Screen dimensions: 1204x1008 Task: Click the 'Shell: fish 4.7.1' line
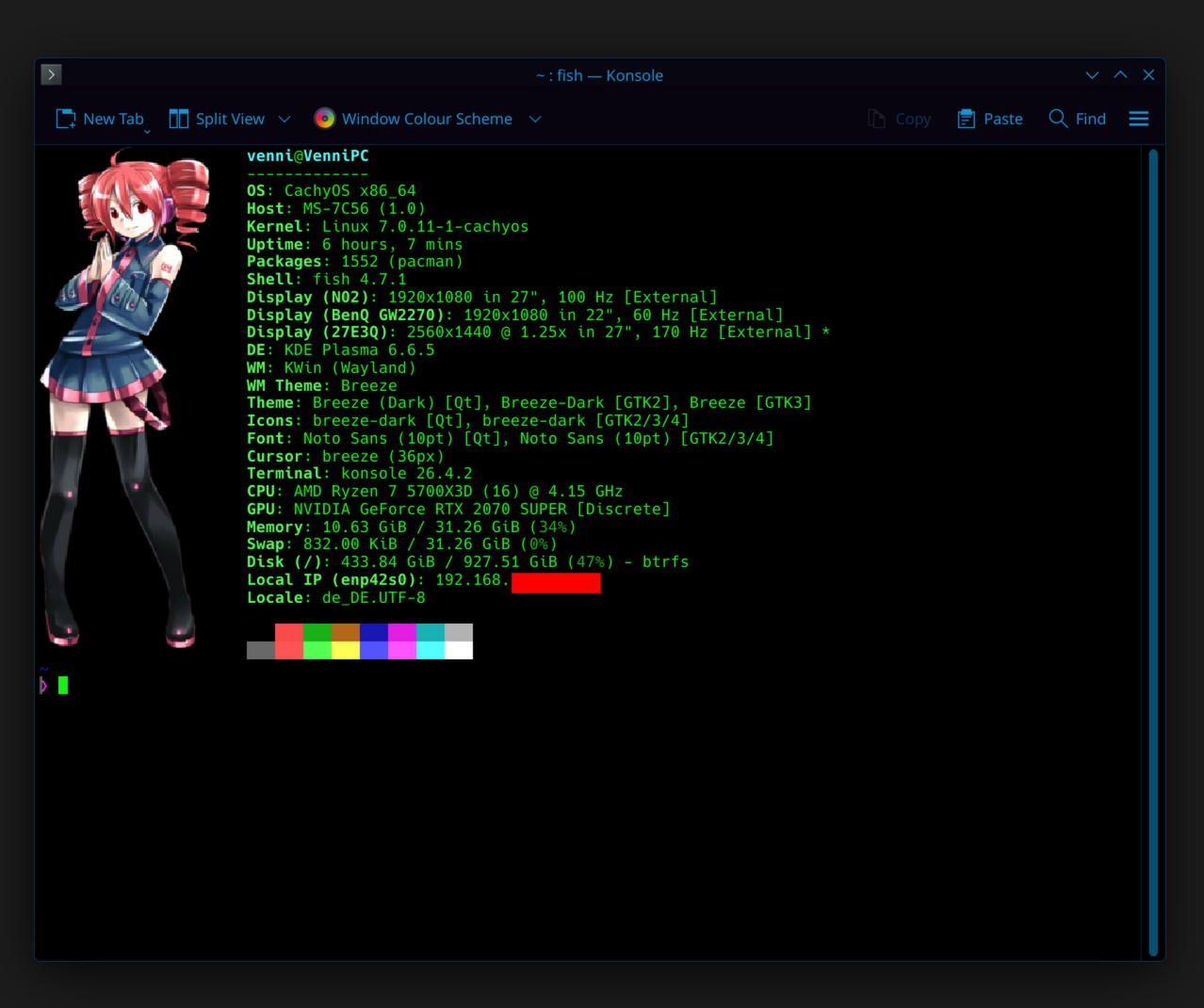327,279
